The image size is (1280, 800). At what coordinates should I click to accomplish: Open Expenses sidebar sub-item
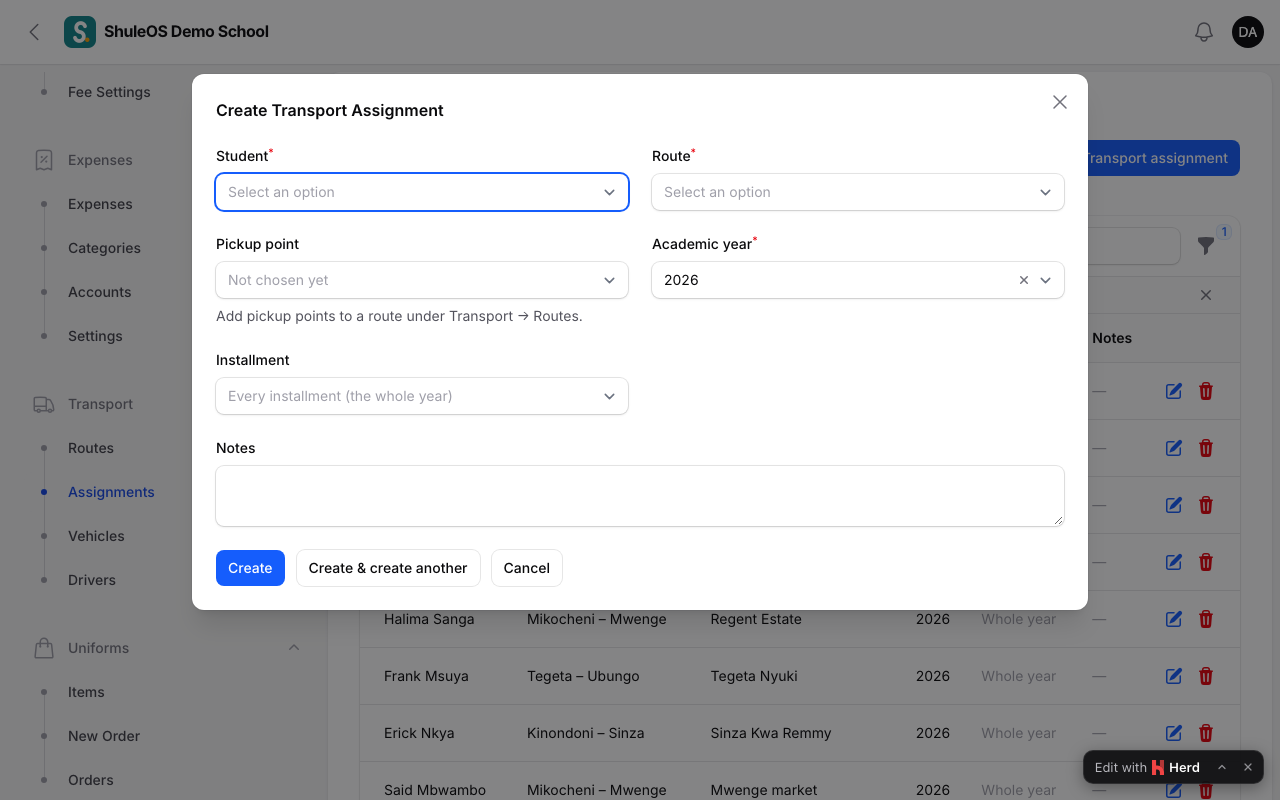[x=100, y=204]
